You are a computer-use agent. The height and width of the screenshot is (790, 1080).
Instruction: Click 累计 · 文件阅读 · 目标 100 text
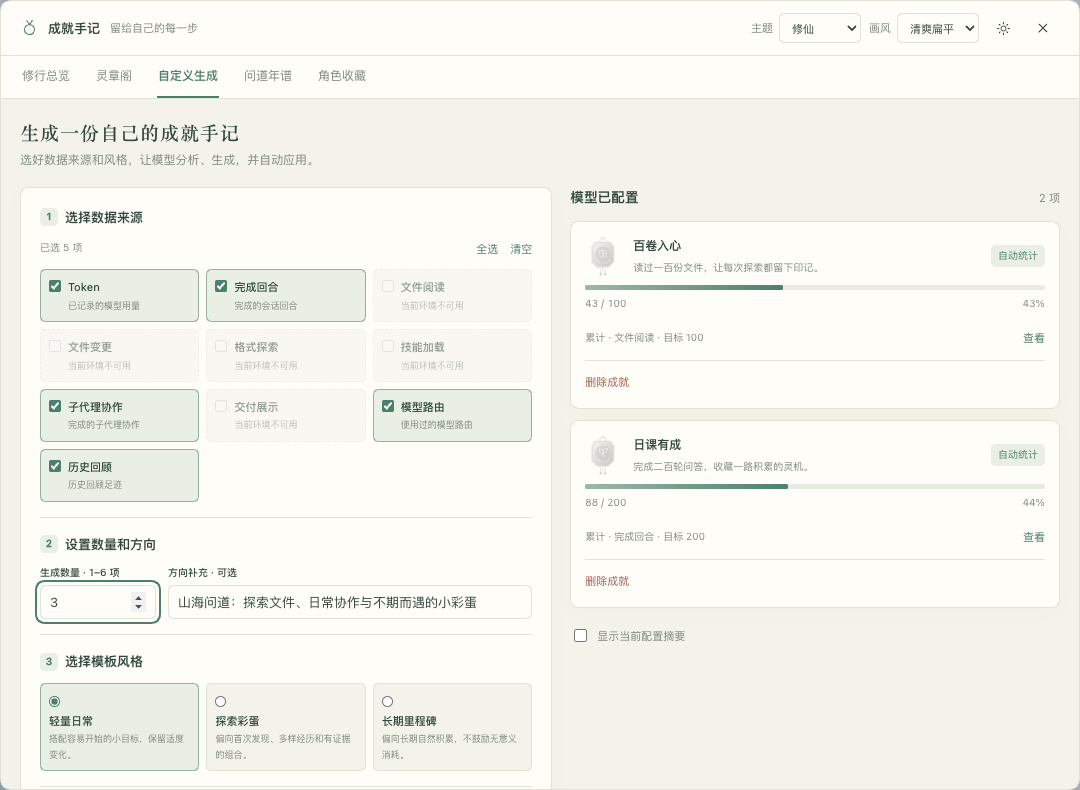point(644,337)
